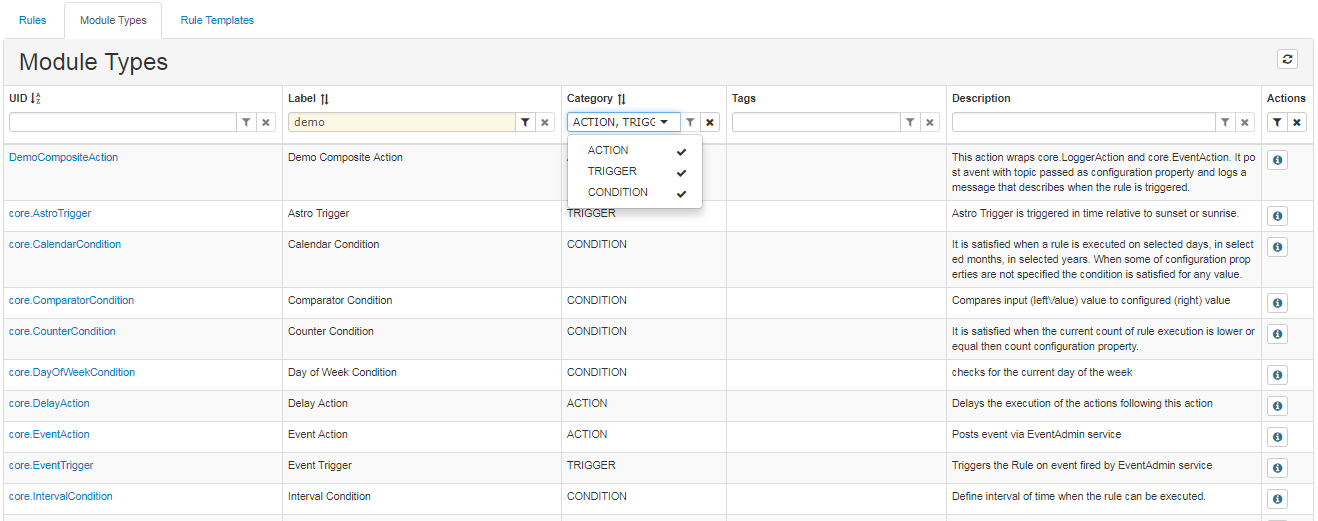Image resolution: width=1318 pixels, height=521 pixels.
Task: Open the core.CalendarCondition link
Action: pyautogui.click(x=65, y=244)
